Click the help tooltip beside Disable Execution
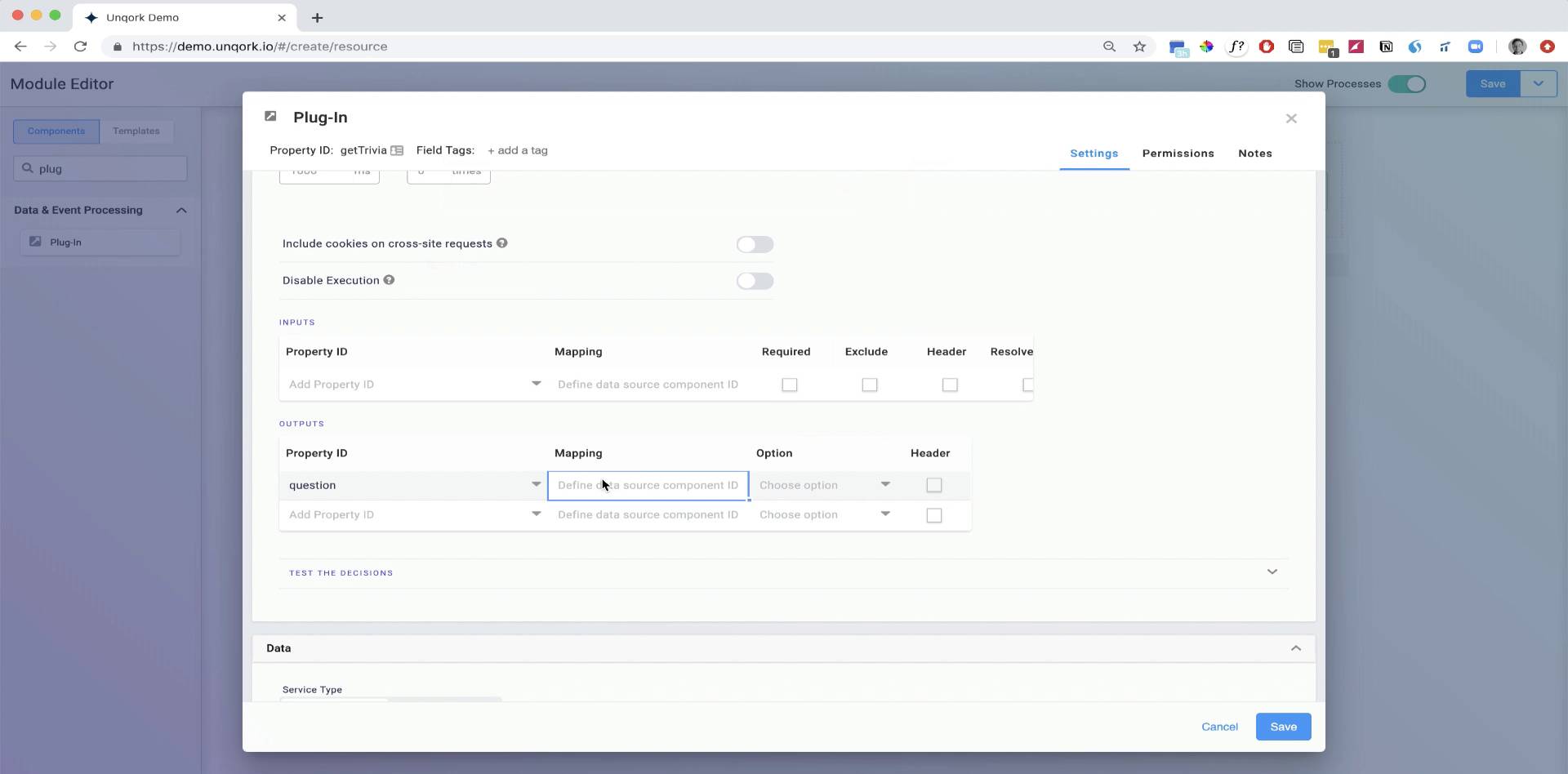Screen dimensions: 1568x774 pos(390,280)
